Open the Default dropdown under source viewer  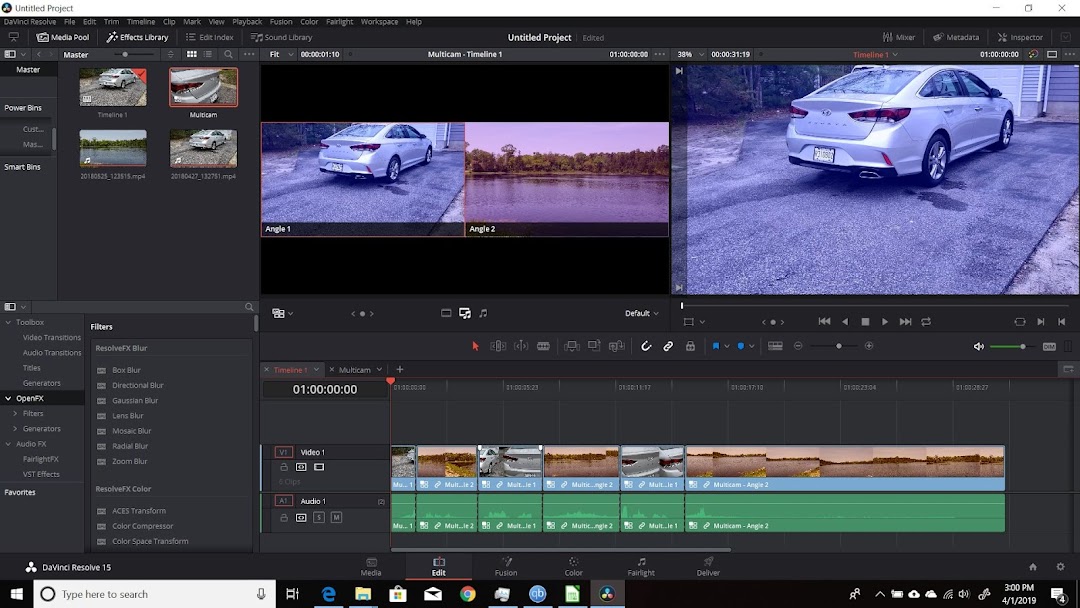pyautogui.click(x=641, y=313)
